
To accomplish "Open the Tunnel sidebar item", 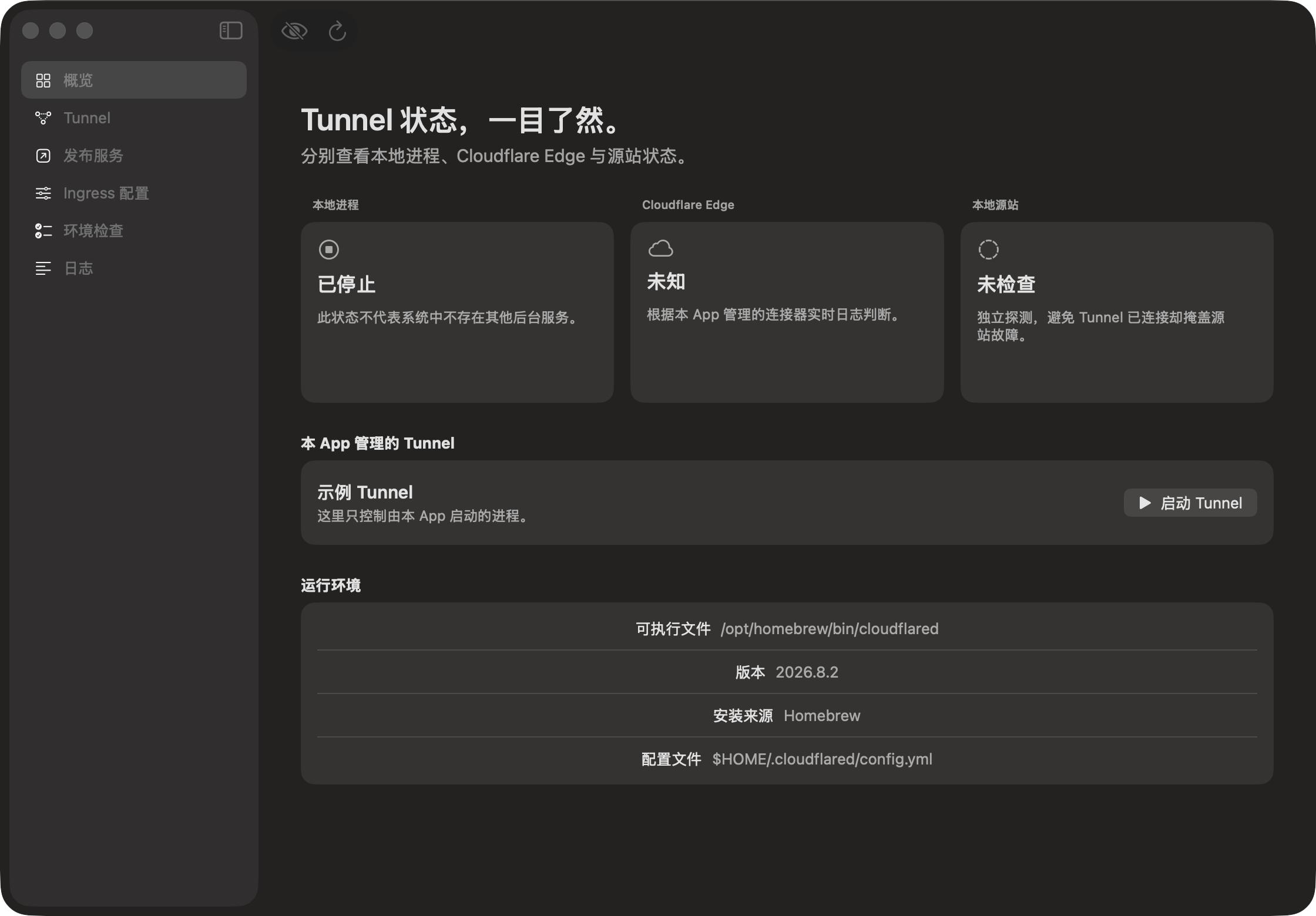I will tap(134, 117).
